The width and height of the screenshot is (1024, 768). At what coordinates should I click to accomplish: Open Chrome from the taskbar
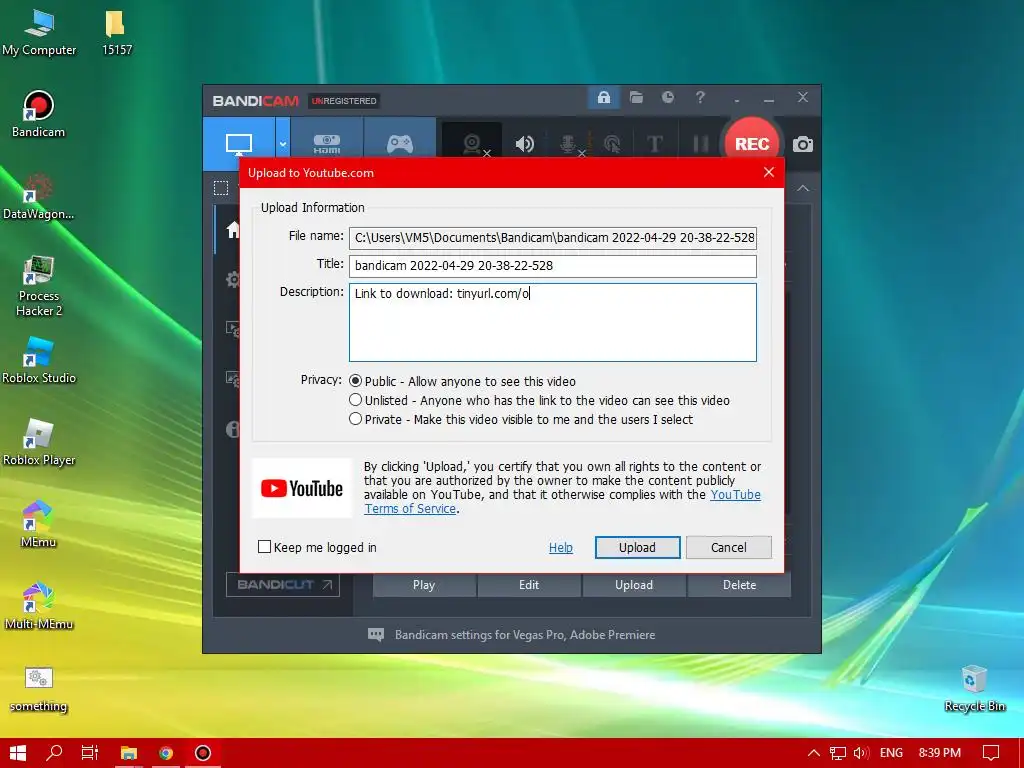pos(166,753)
